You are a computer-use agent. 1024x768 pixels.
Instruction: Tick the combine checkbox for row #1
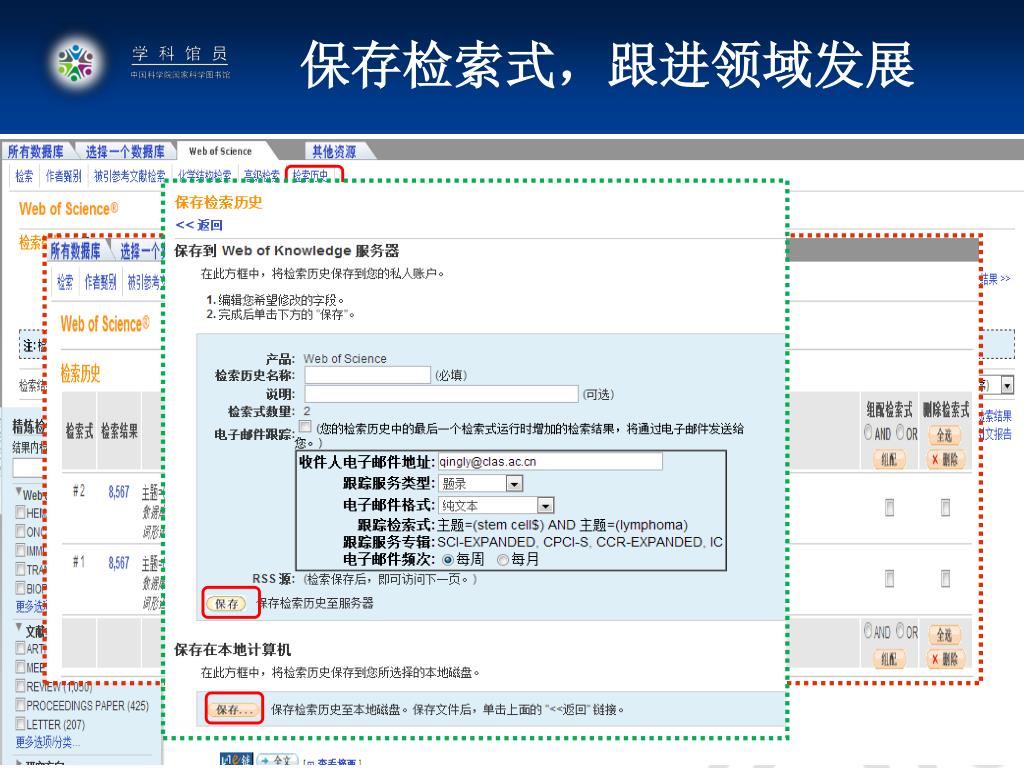click(889, 579)
